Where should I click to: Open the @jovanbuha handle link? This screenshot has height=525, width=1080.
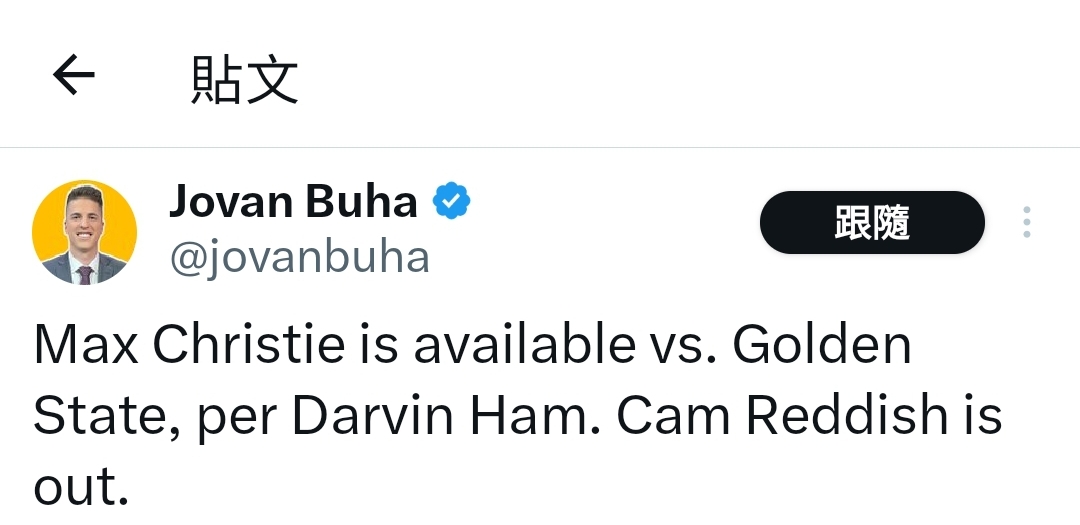tap(300, 257)
